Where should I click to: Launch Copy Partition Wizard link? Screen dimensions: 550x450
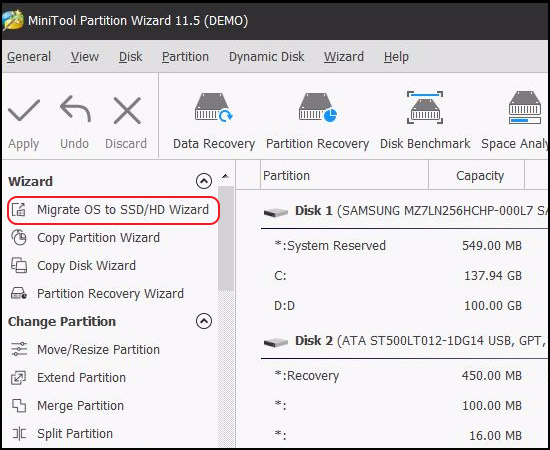coord(98,237)
